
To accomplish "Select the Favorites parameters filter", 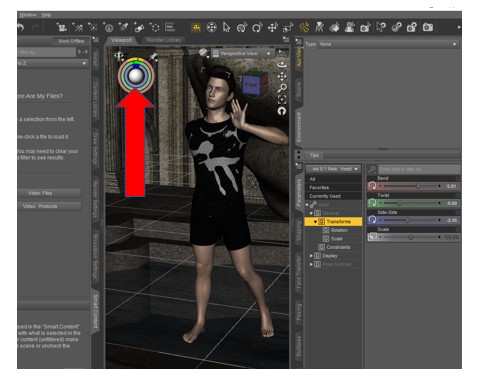I will tap(333, 188).
